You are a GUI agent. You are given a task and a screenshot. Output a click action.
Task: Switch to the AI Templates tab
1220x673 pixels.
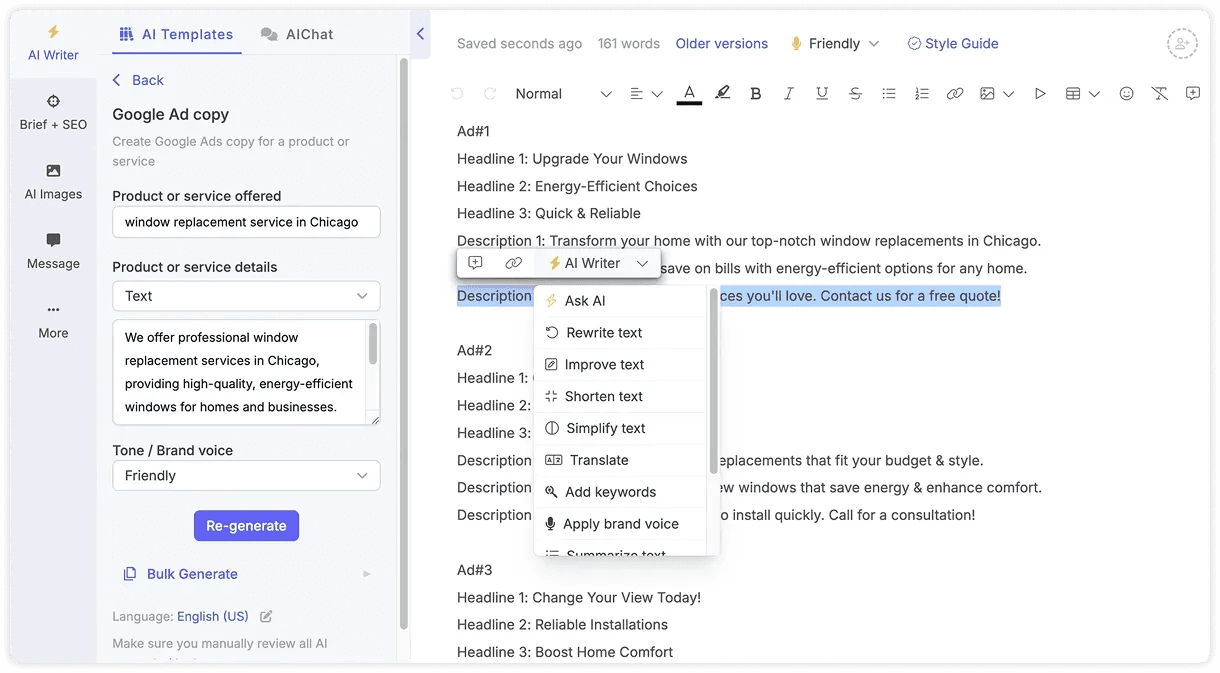click(x=175, y=34)
